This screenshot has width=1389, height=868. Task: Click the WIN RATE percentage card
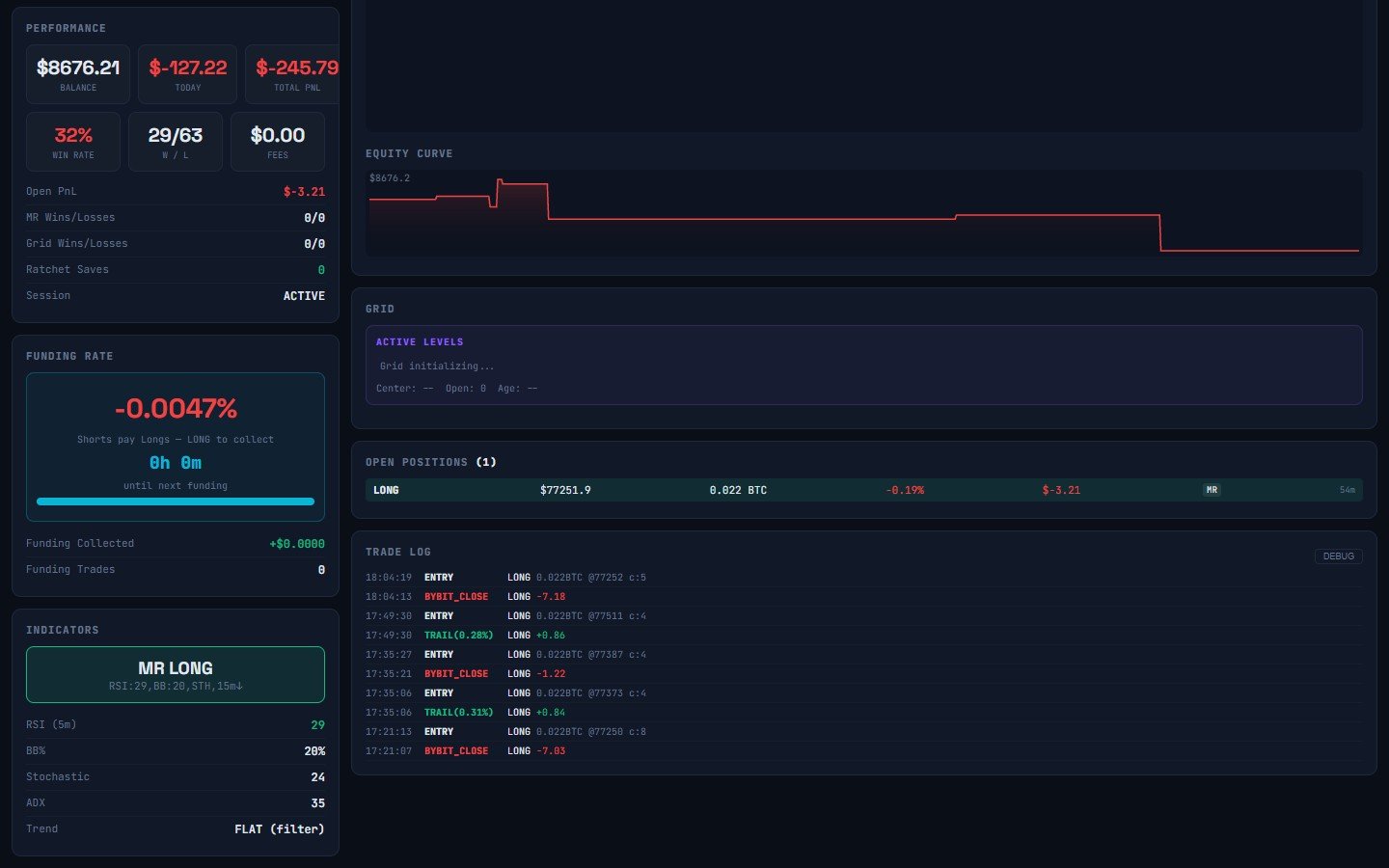pyautogui.click(x=73, y=141)
